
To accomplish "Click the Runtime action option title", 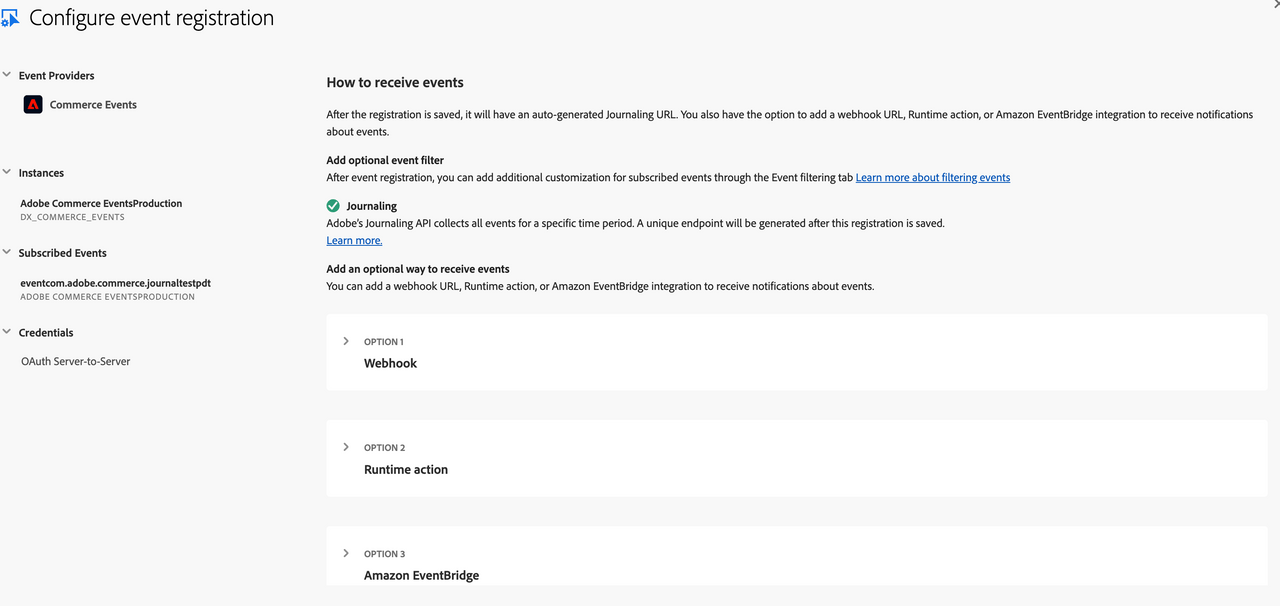I will pyautogui.click(x=406, y=469).
